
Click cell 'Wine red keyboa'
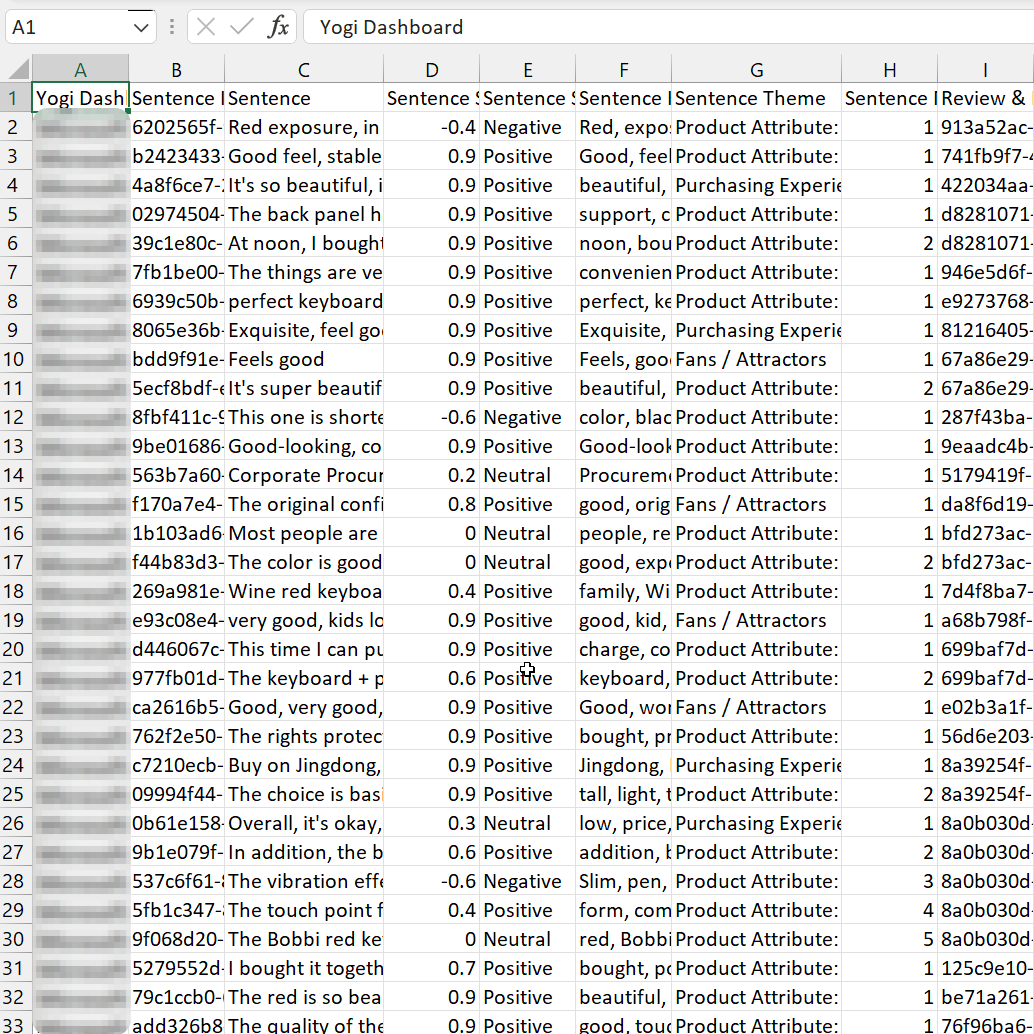pos(303,591)
